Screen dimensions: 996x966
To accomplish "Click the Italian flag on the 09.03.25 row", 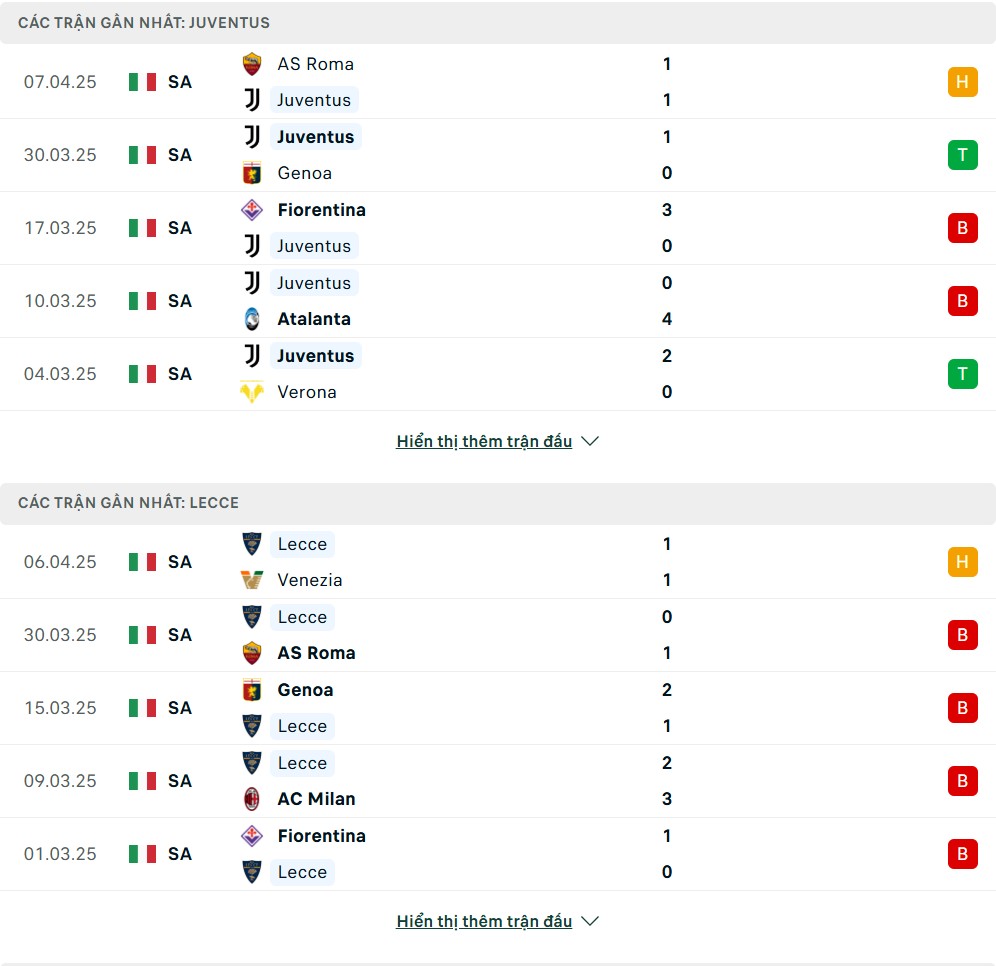I will pyautogui.click(x=142, y=781).
